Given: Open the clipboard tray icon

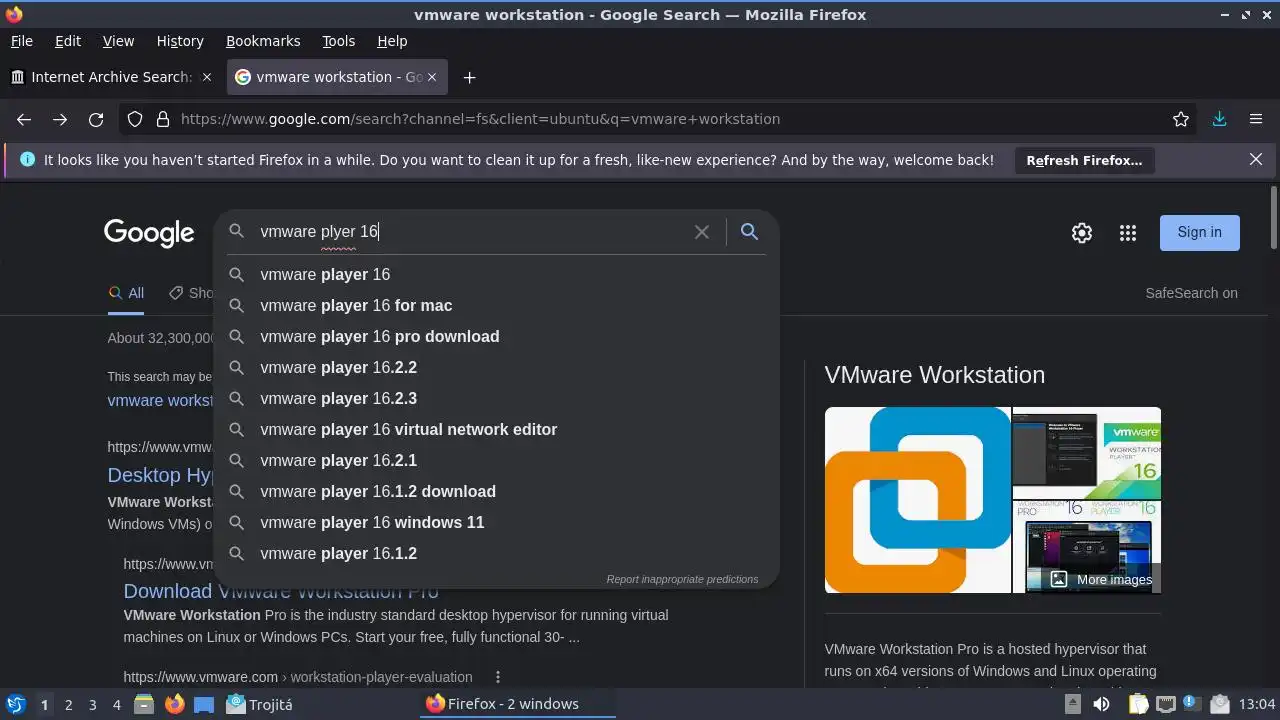Looking at the screenshot, I should click(x=1139, y=704).
